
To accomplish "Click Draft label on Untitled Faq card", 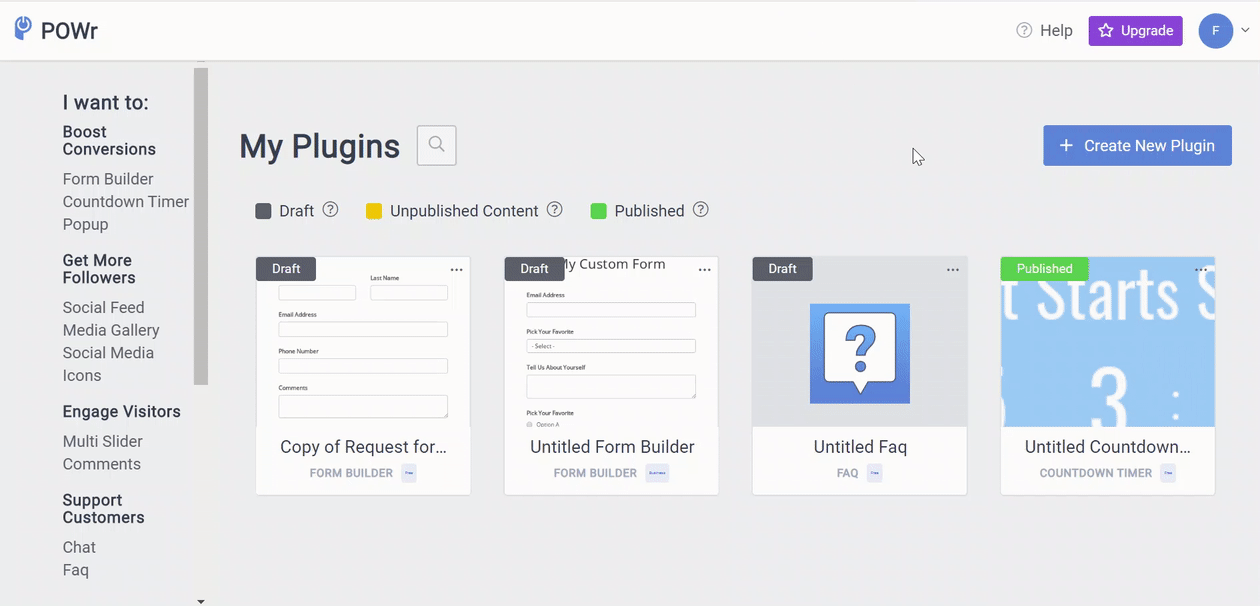I will pyautogui.click(x=782, y=268).
